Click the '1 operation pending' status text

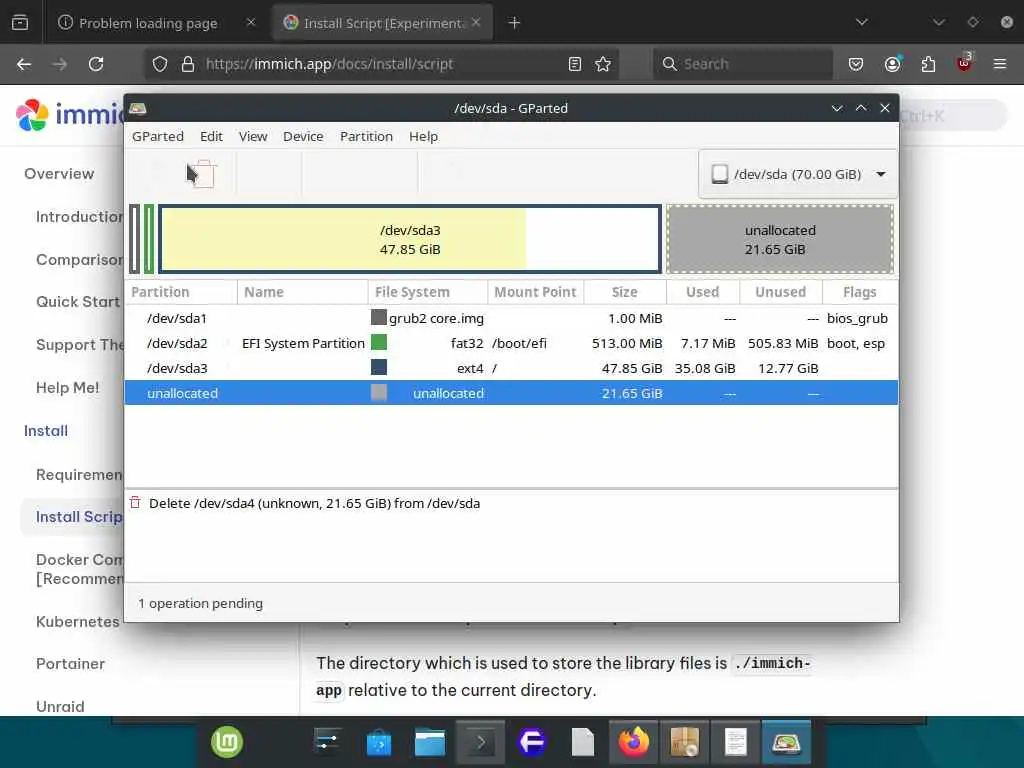[x=200, y=603]
